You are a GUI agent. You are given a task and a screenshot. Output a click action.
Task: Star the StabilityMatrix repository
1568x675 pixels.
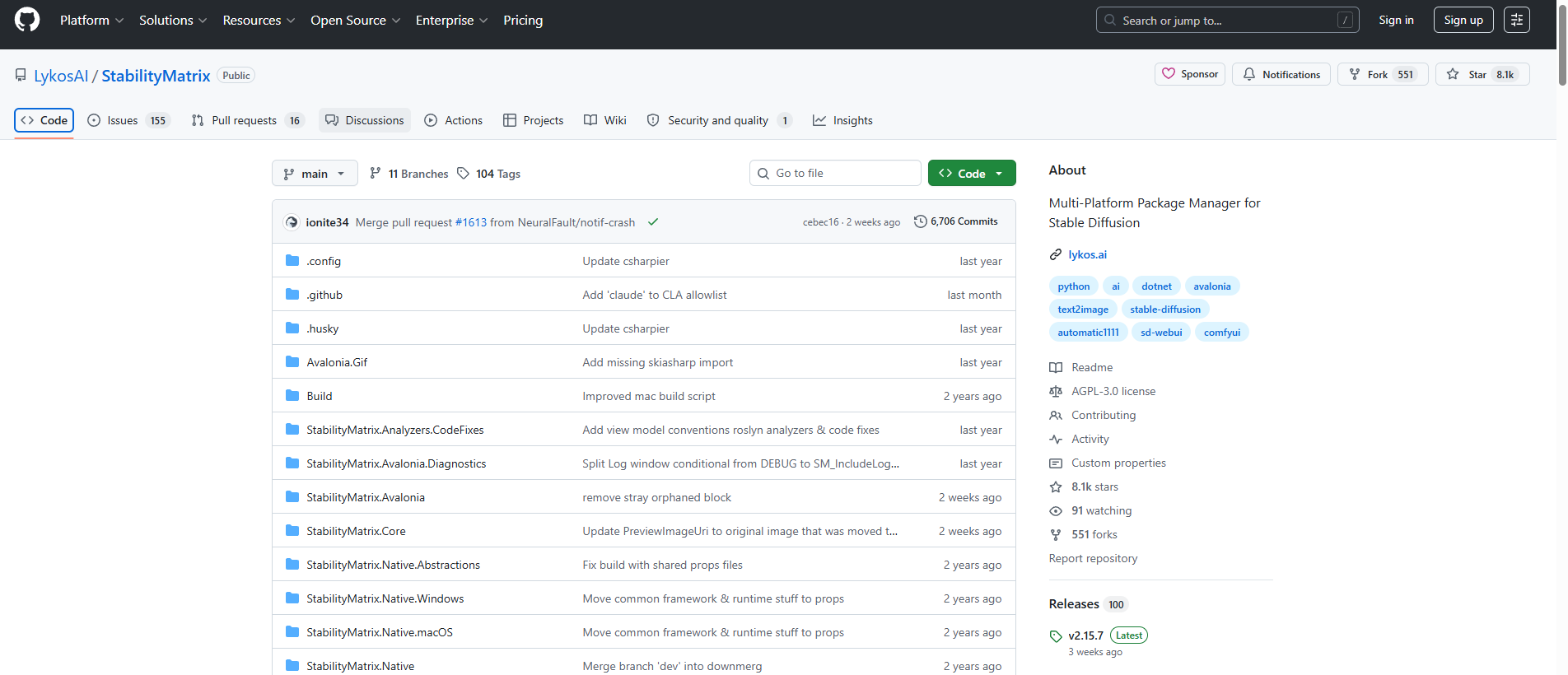(1482, 74)
